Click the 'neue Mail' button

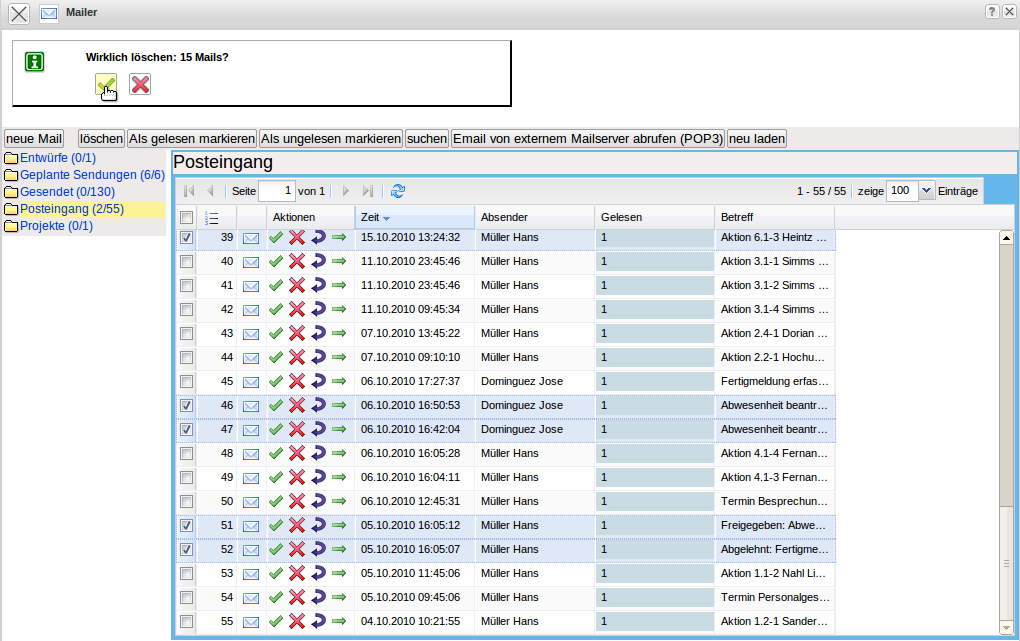coord(34,138)
